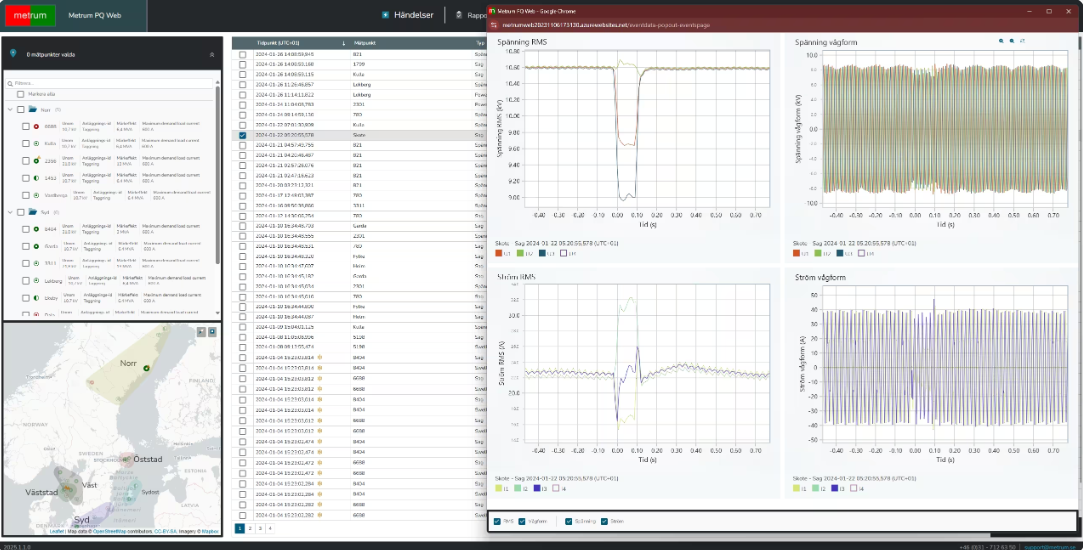Viewport: 1083px width, 550px height.
Task: Click the Metrum logo in the header
Action: click(x=30, y=15)
